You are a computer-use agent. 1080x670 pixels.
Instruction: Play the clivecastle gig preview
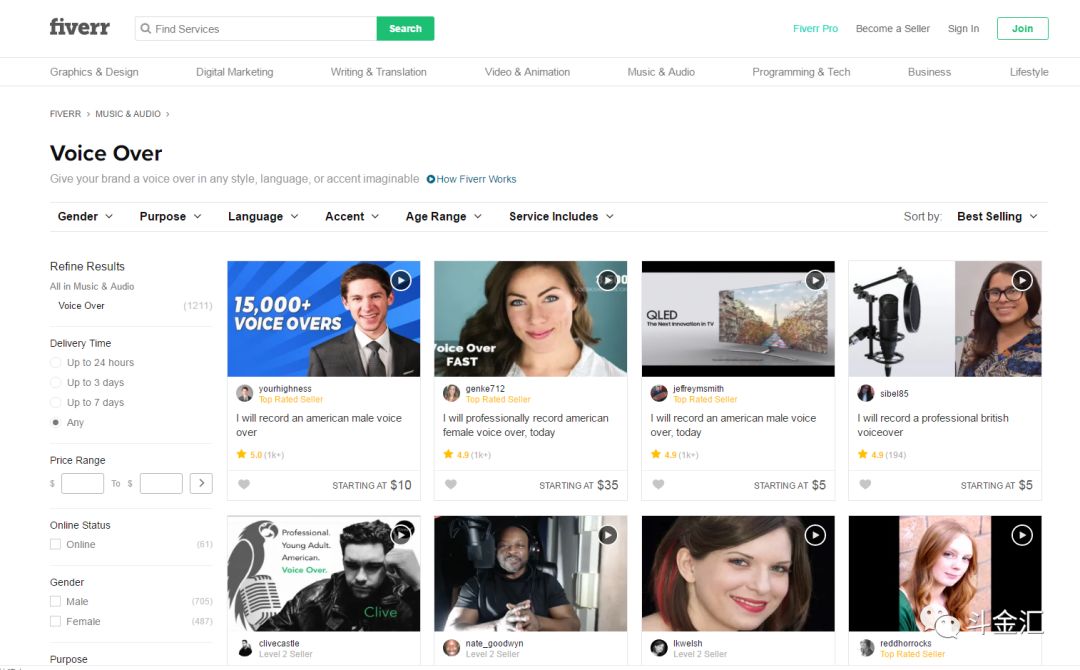[401, 535]
